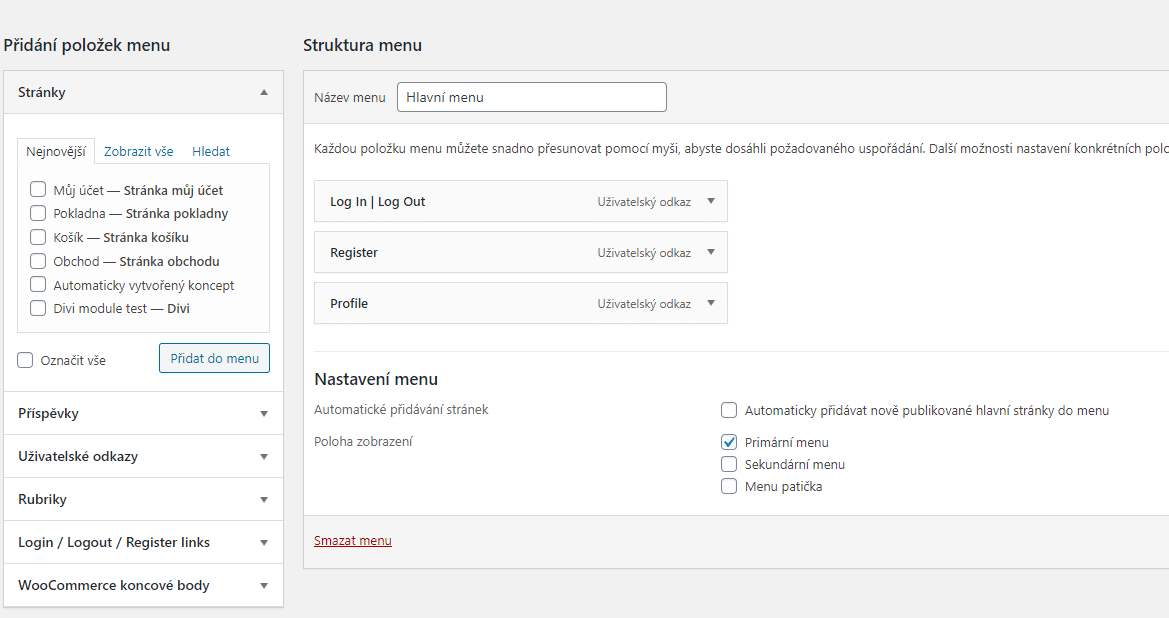Check the Menu patička location
The width and height of the screenshot is (1169, 618).
coord(729,487)
